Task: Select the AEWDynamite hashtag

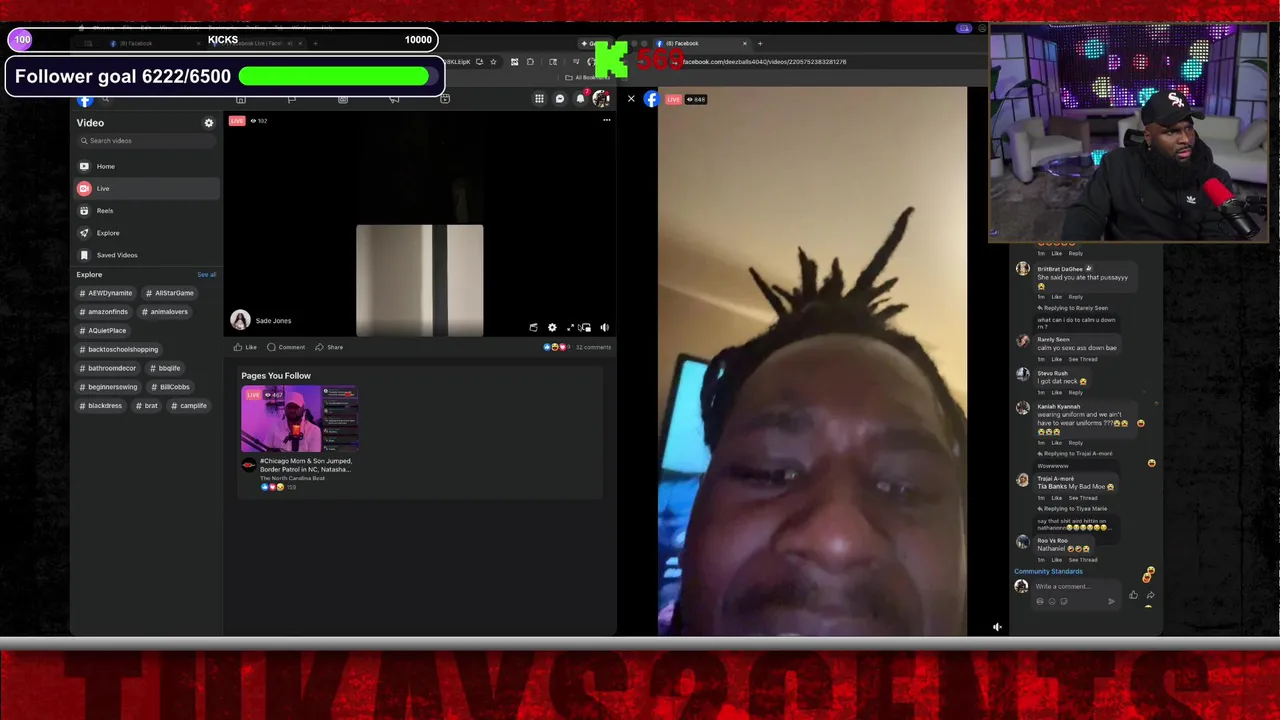Action: click(106, 293)
